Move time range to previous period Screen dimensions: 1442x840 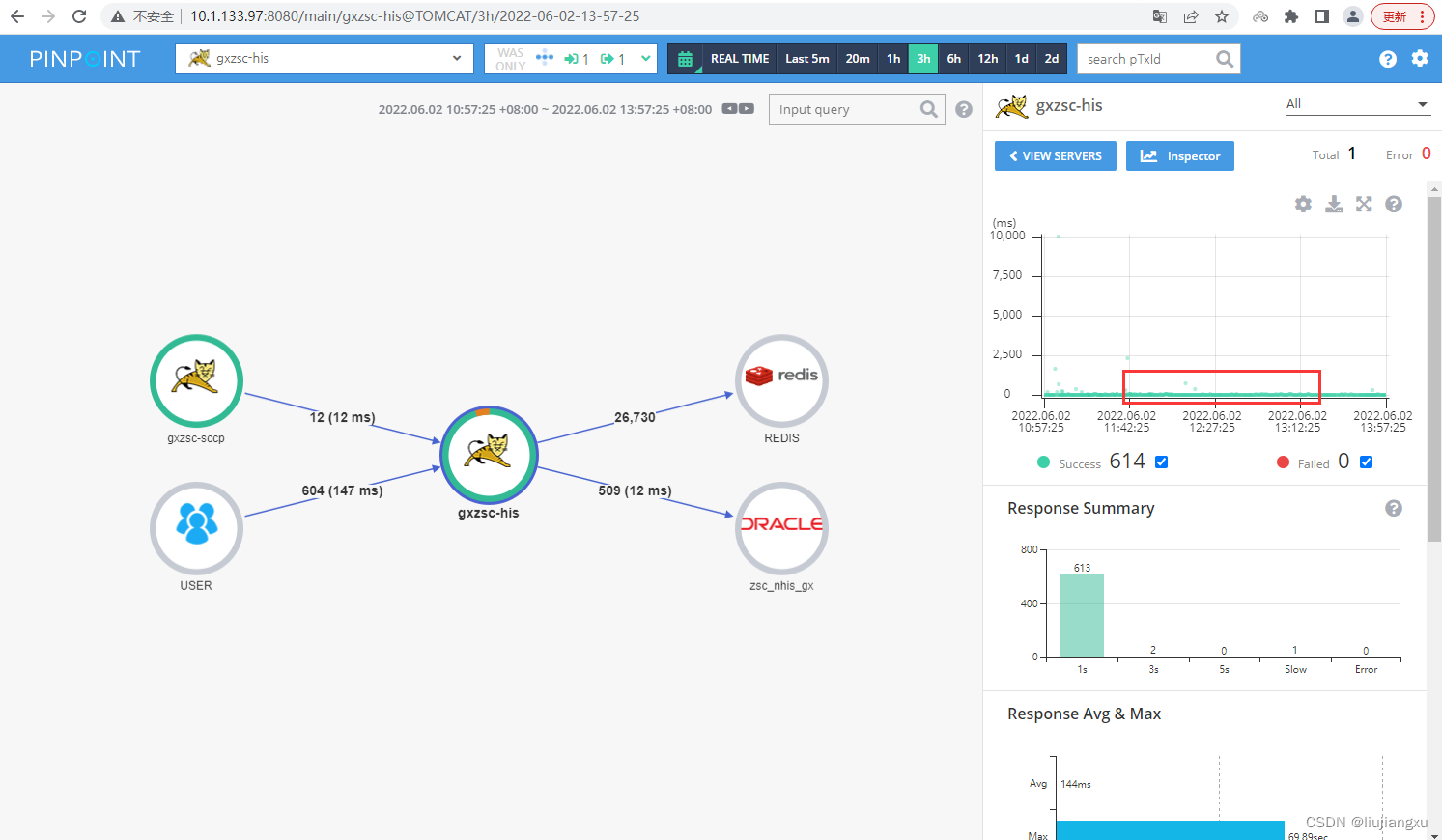click(x=730, y=109)
